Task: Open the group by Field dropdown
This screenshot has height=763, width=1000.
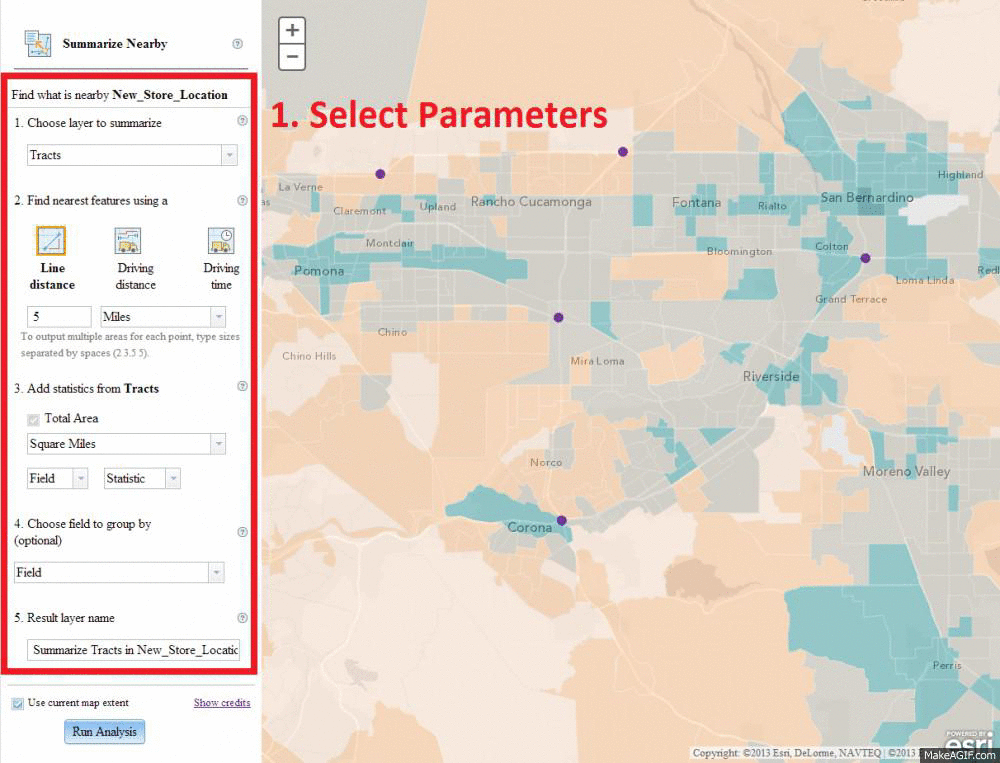Action: [119, 572]
